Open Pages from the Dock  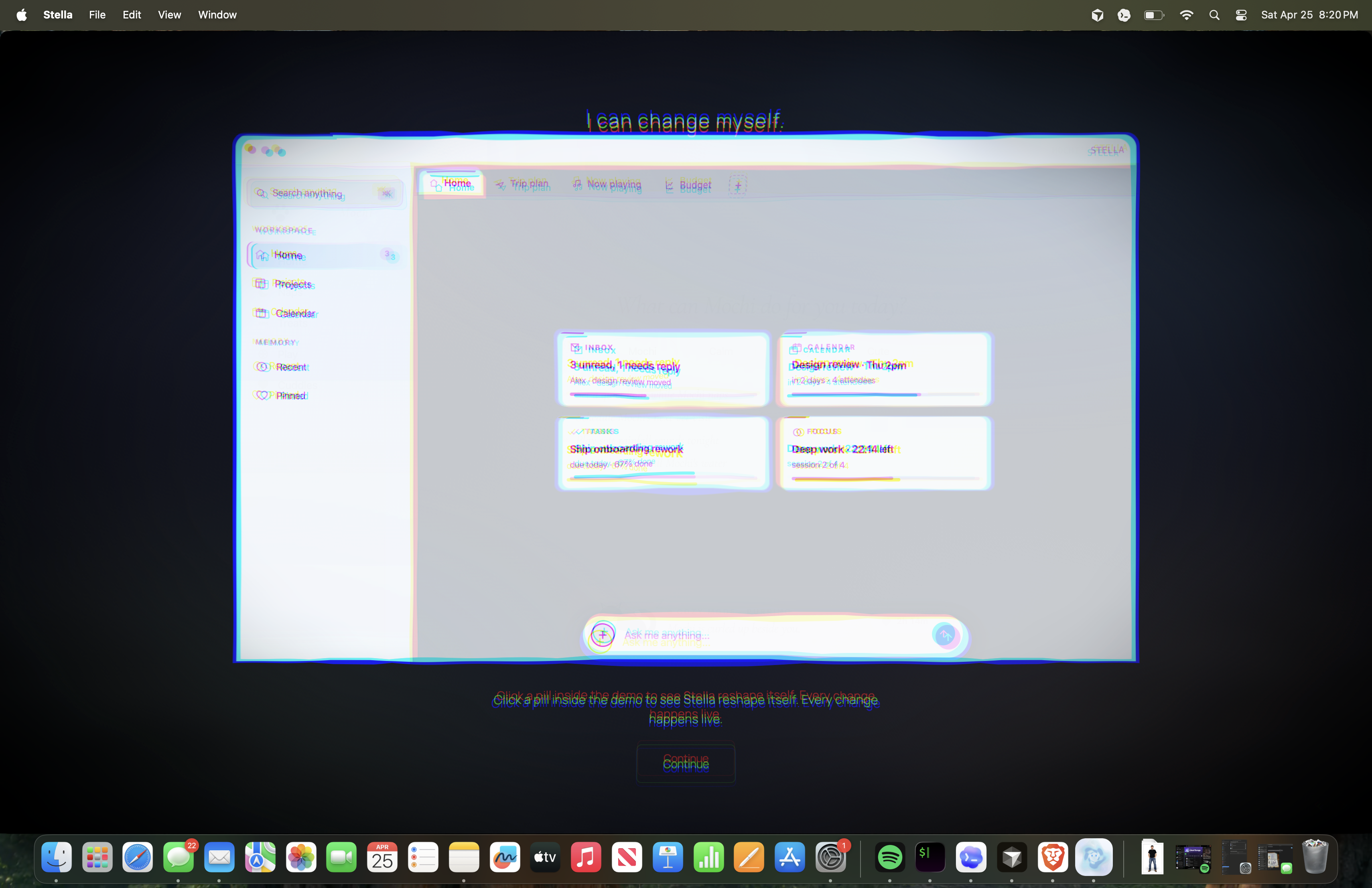pos(749,857)
